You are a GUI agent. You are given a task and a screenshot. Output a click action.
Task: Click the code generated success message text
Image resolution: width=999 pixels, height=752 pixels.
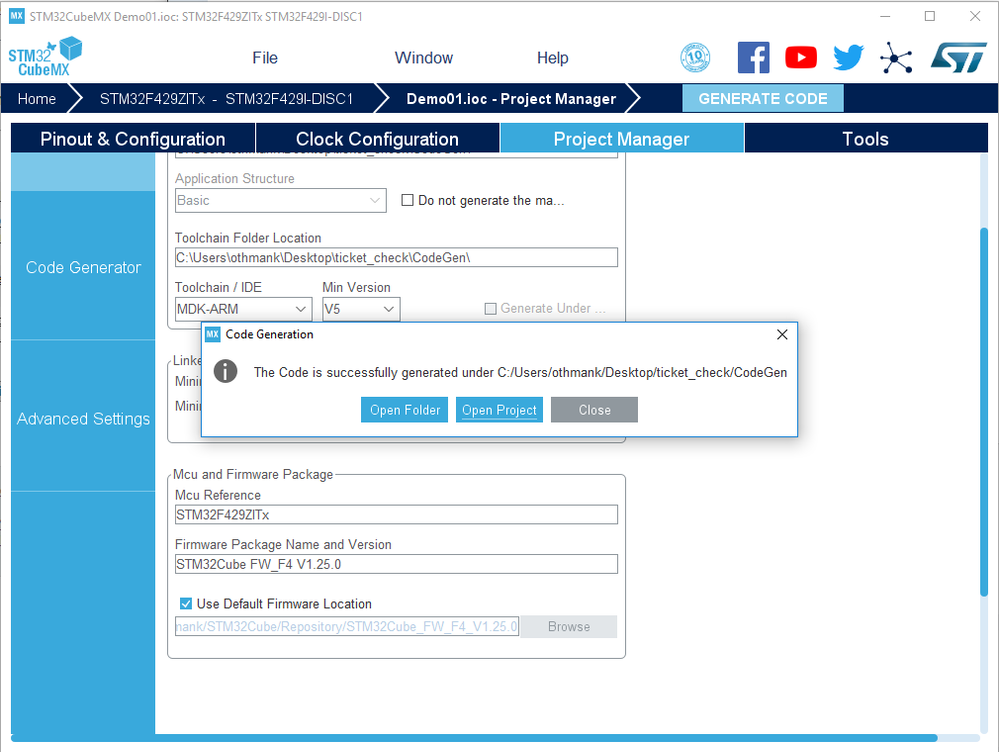[520, 372]
